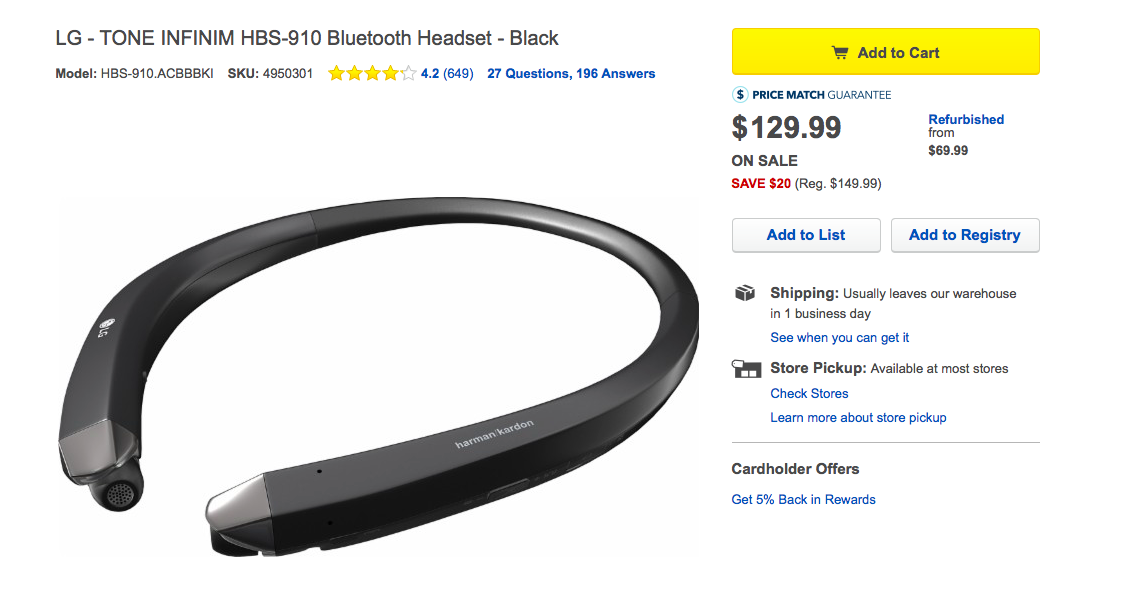
Task: Click the star rating icons
Action: (371, 74)
